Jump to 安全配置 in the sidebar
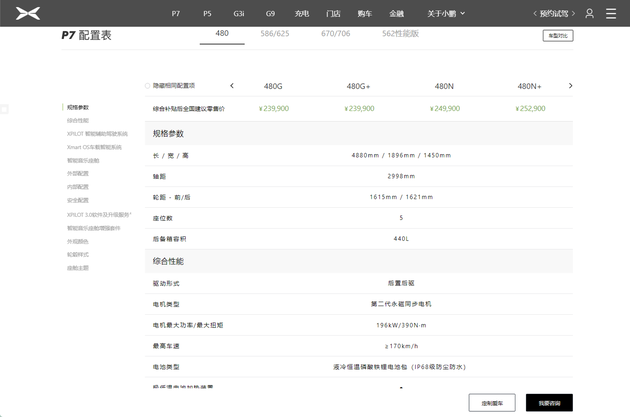This screenshot has height=417, width=630. coord(78,201)
